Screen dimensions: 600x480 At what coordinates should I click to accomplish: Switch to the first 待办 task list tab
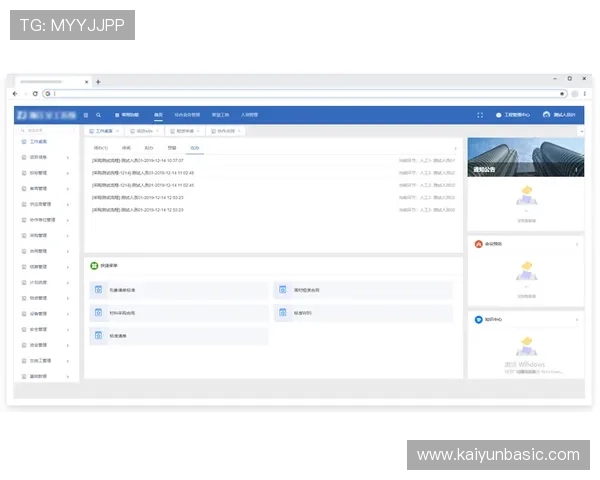tap(99, 148)
